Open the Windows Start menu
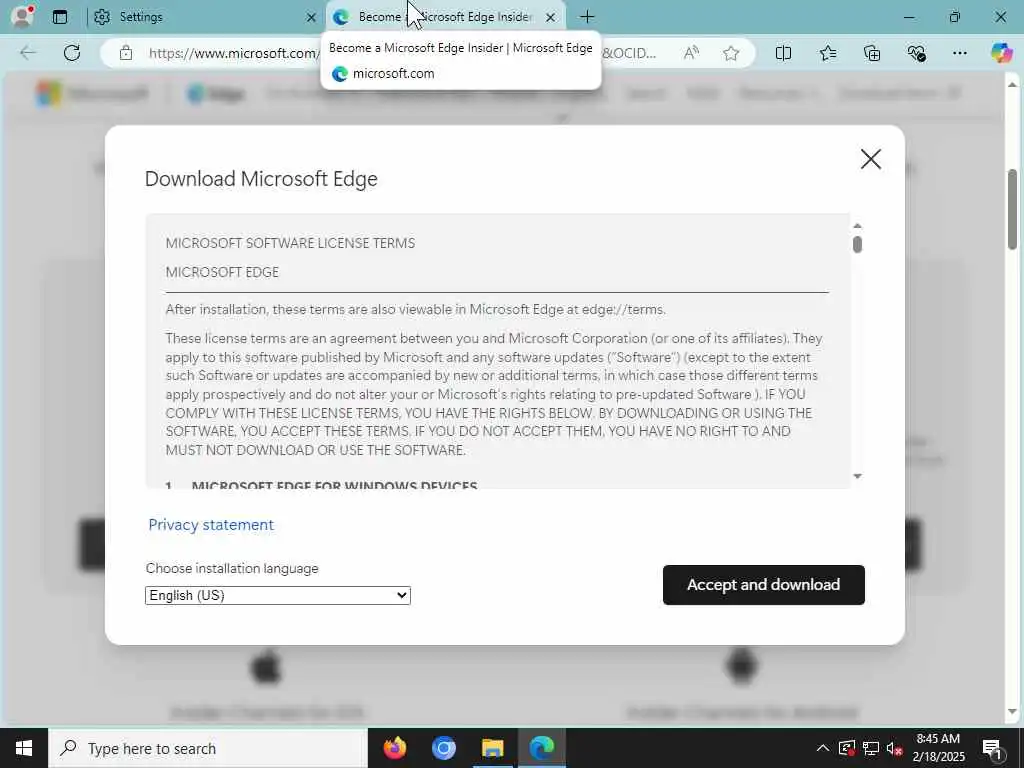 (x=24, y=748)
